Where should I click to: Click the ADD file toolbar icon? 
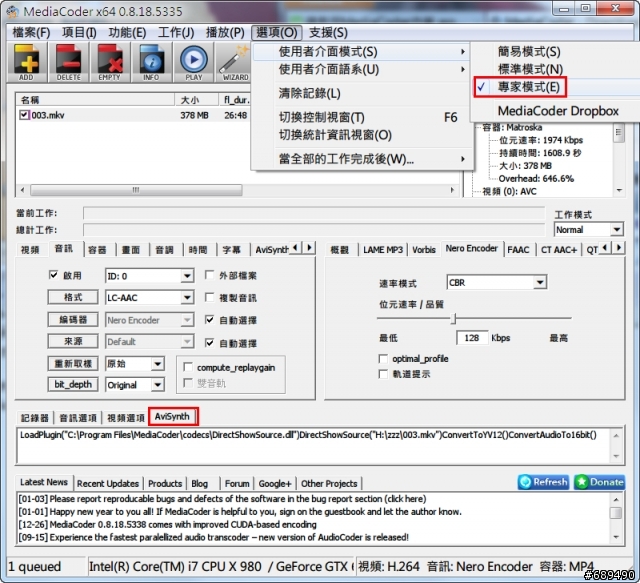[27, 62]
